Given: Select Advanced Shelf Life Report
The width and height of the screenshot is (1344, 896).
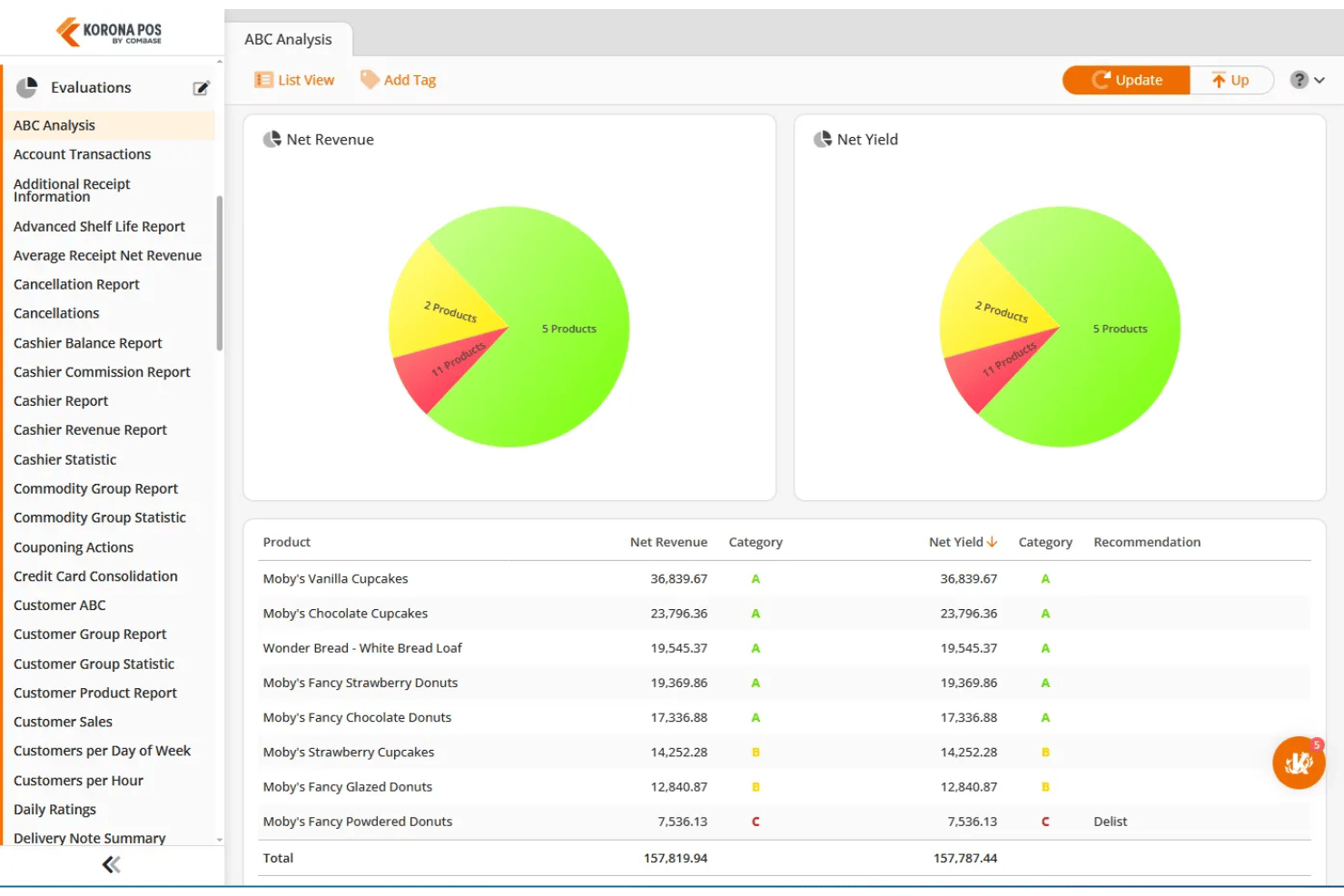Looking at the screenshot, I should tap(99, 226).
